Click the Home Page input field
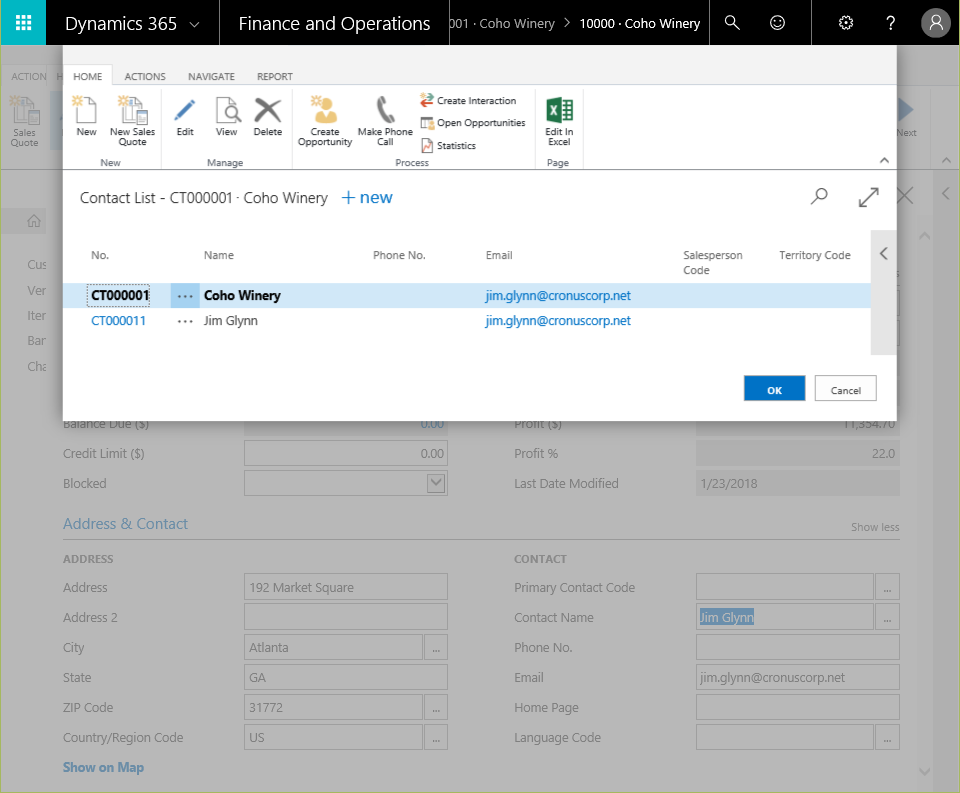 click(797, 707)
